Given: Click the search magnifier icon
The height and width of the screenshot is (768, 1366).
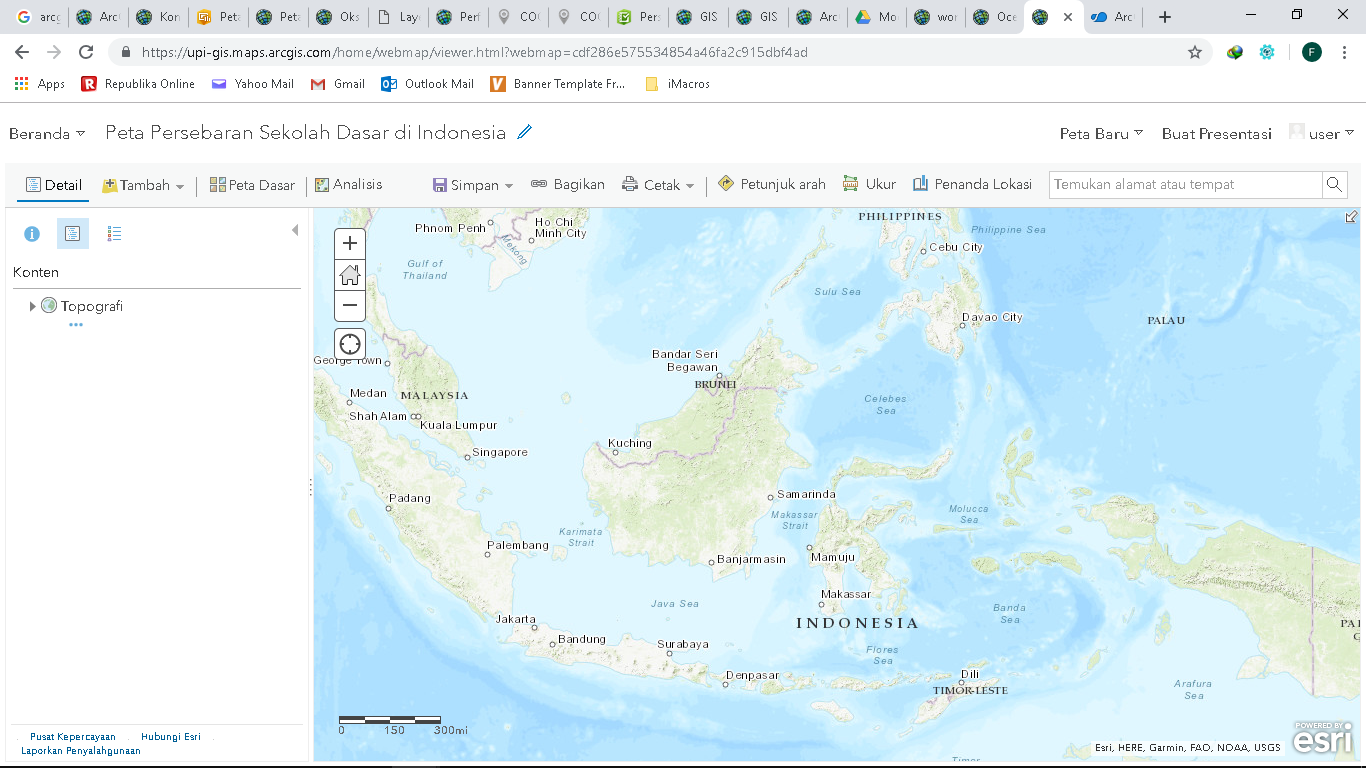Looking at the screenshot, I should 1334,184.
